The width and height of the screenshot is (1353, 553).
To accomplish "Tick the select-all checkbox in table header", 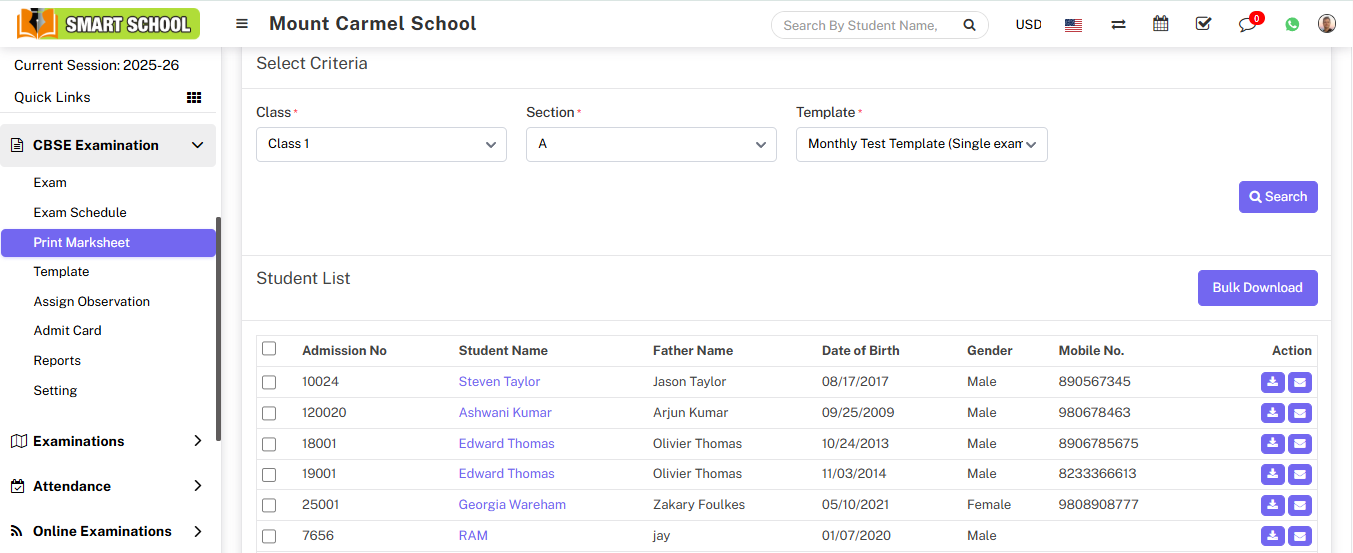I will (x=269, y=349).
